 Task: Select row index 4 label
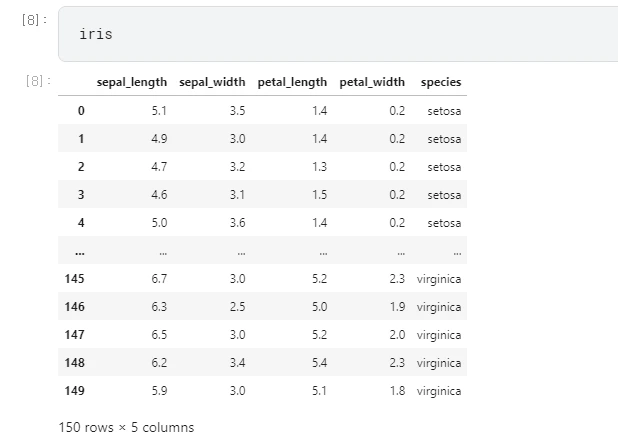81,222
